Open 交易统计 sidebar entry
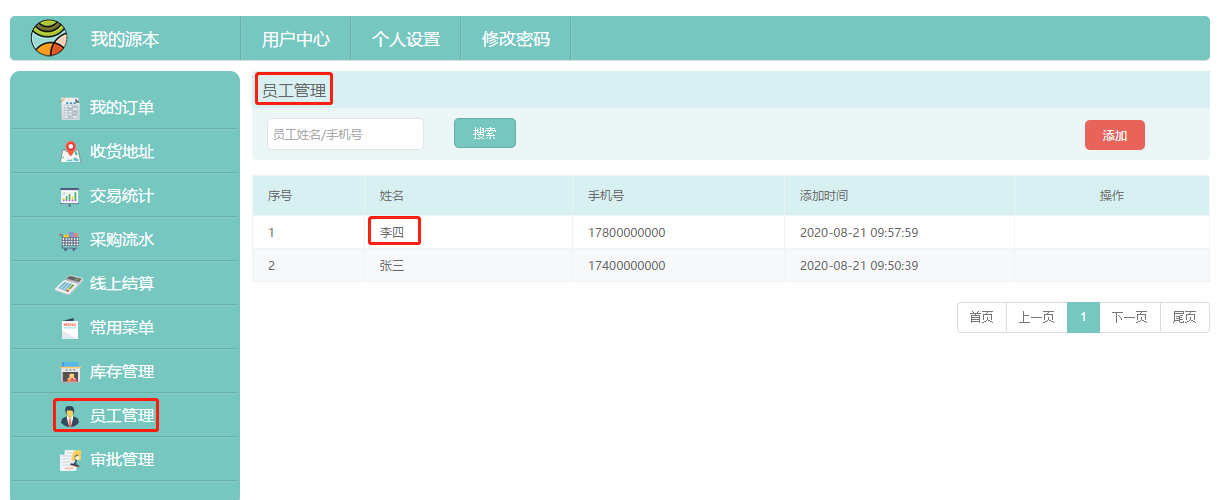Screen dimensions: 1224x500 124,196
